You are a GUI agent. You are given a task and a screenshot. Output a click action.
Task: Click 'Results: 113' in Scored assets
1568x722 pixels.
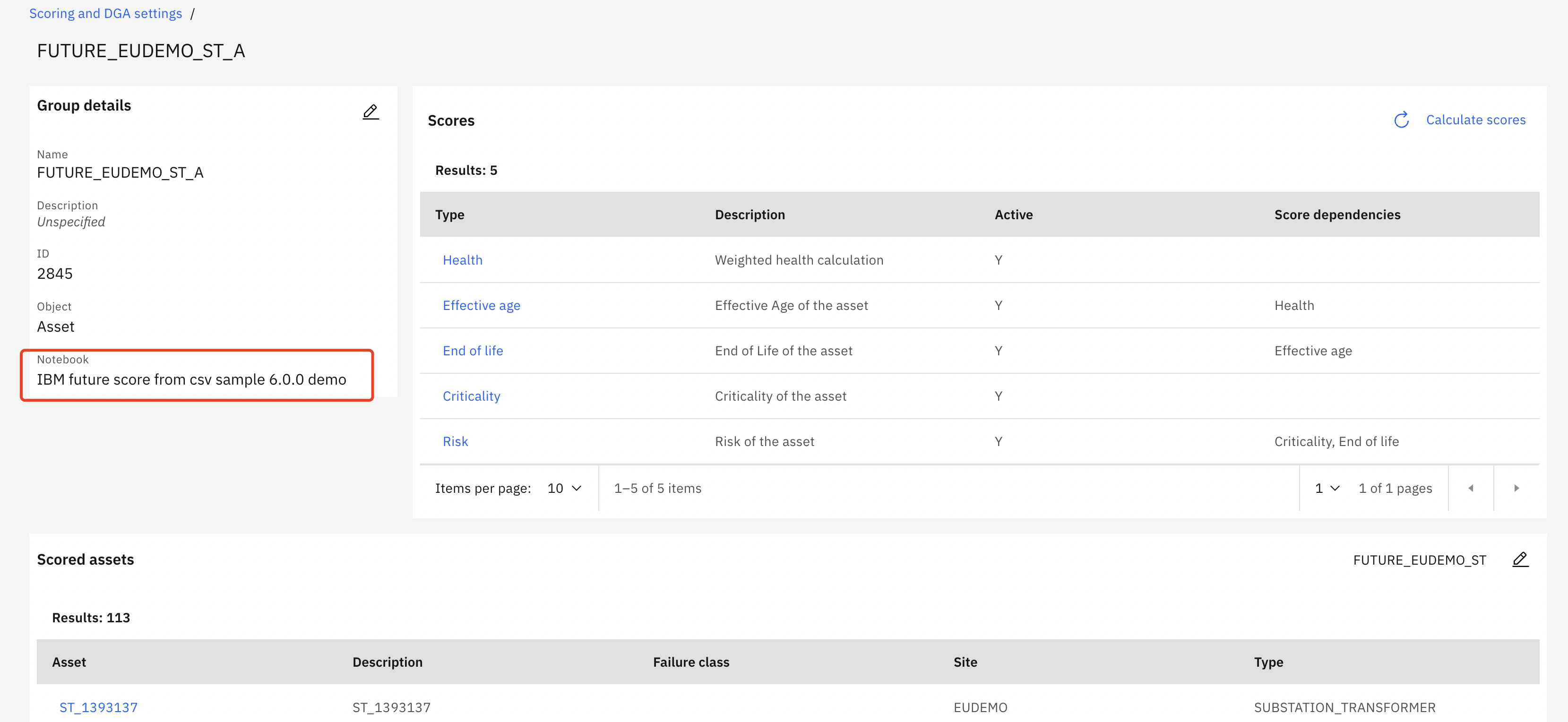(91, 618)
